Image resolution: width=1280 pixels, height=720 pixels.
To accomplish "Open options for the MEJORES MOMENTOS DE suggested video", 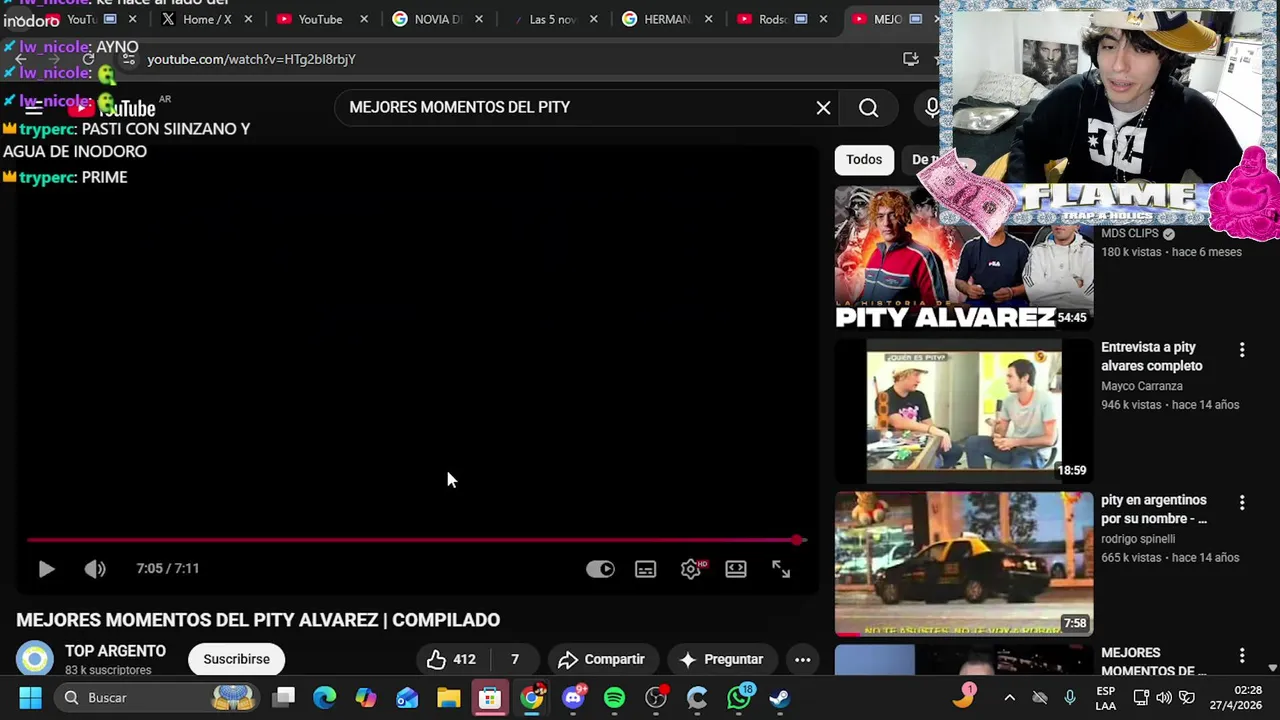I will (x=1242, y=656).
